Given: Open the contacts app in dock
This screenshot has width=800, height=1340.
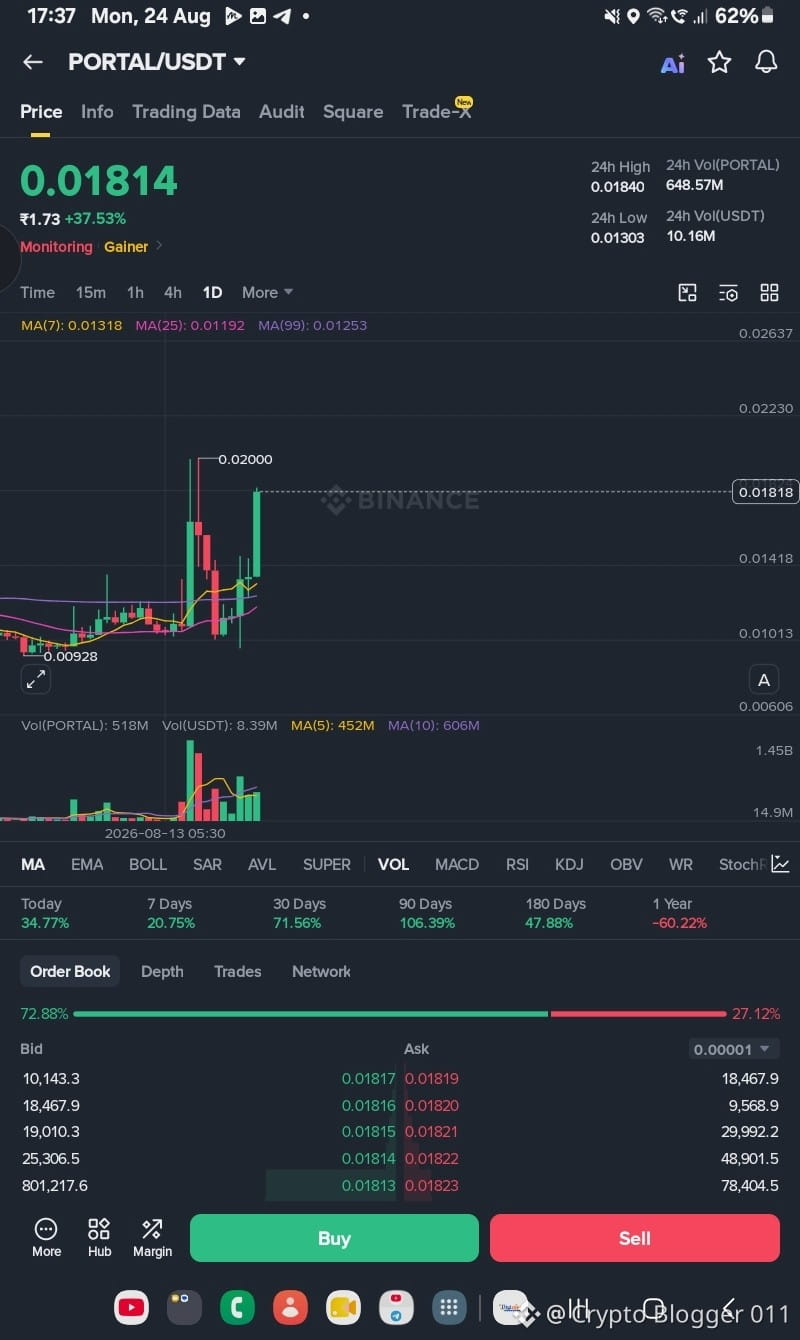Looking at the screenshot, I should tap(290, 1307).
